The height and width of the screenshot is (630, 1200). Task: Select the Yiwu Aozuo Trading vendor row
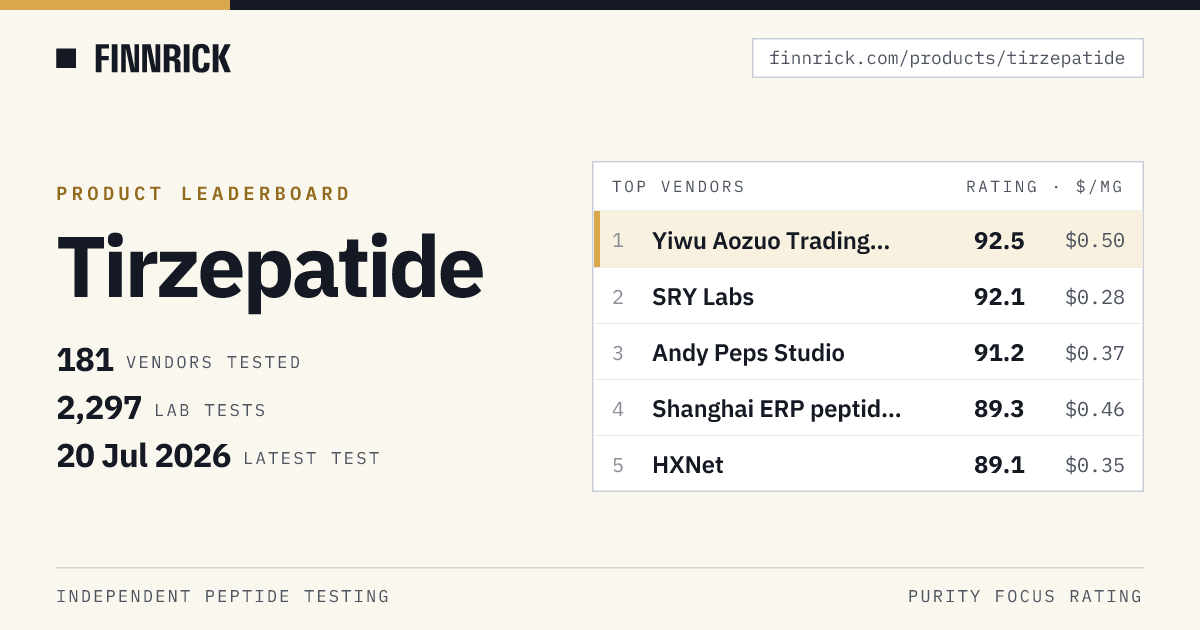[868, 240]
